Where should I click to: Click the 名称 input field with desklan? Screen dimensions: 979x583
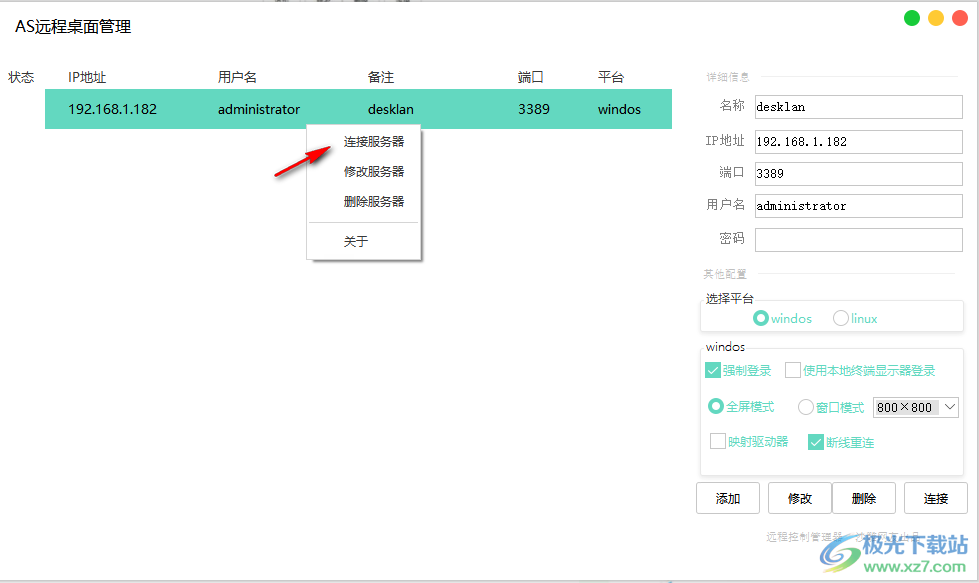(x=858, y=107)
